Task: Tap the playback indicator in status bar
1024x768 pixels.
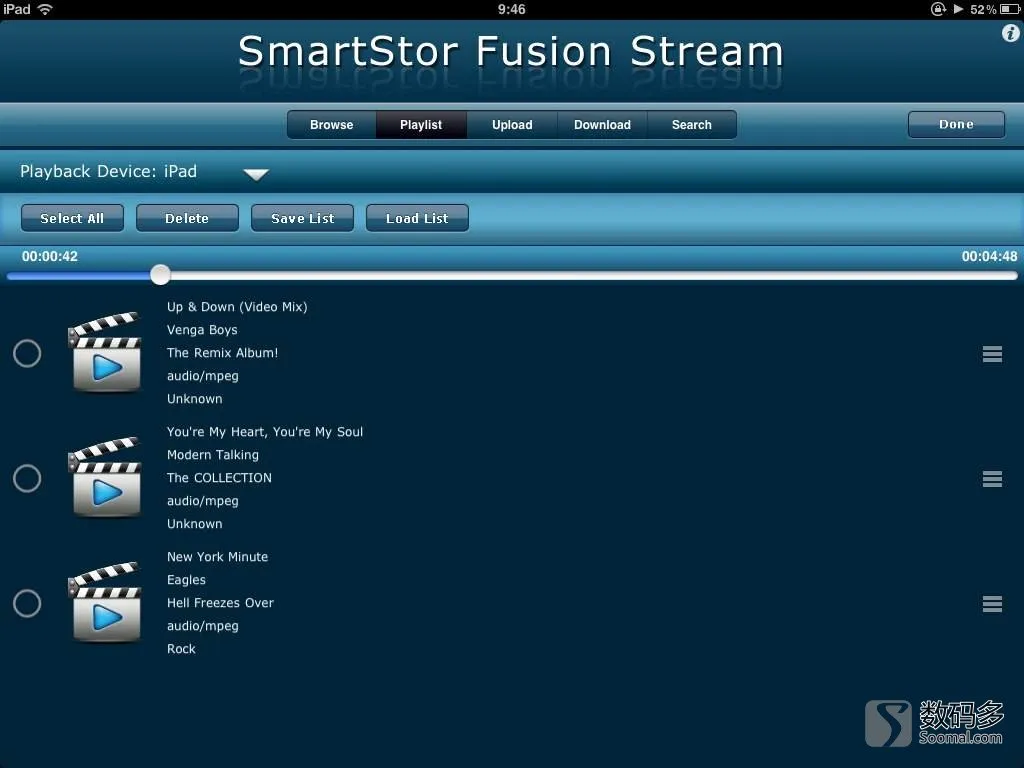Action: tap(958, 9)
